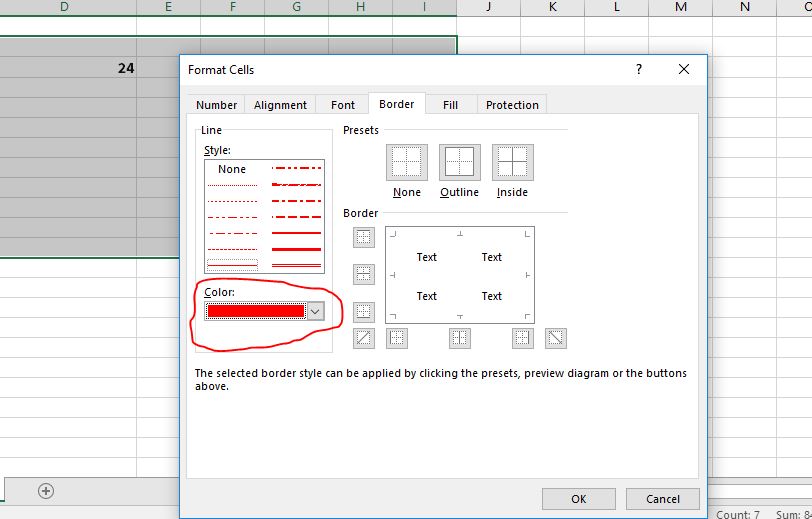Choose the medium dash-dot line style
Screen dimensions: 812x519
coord(297,201)
